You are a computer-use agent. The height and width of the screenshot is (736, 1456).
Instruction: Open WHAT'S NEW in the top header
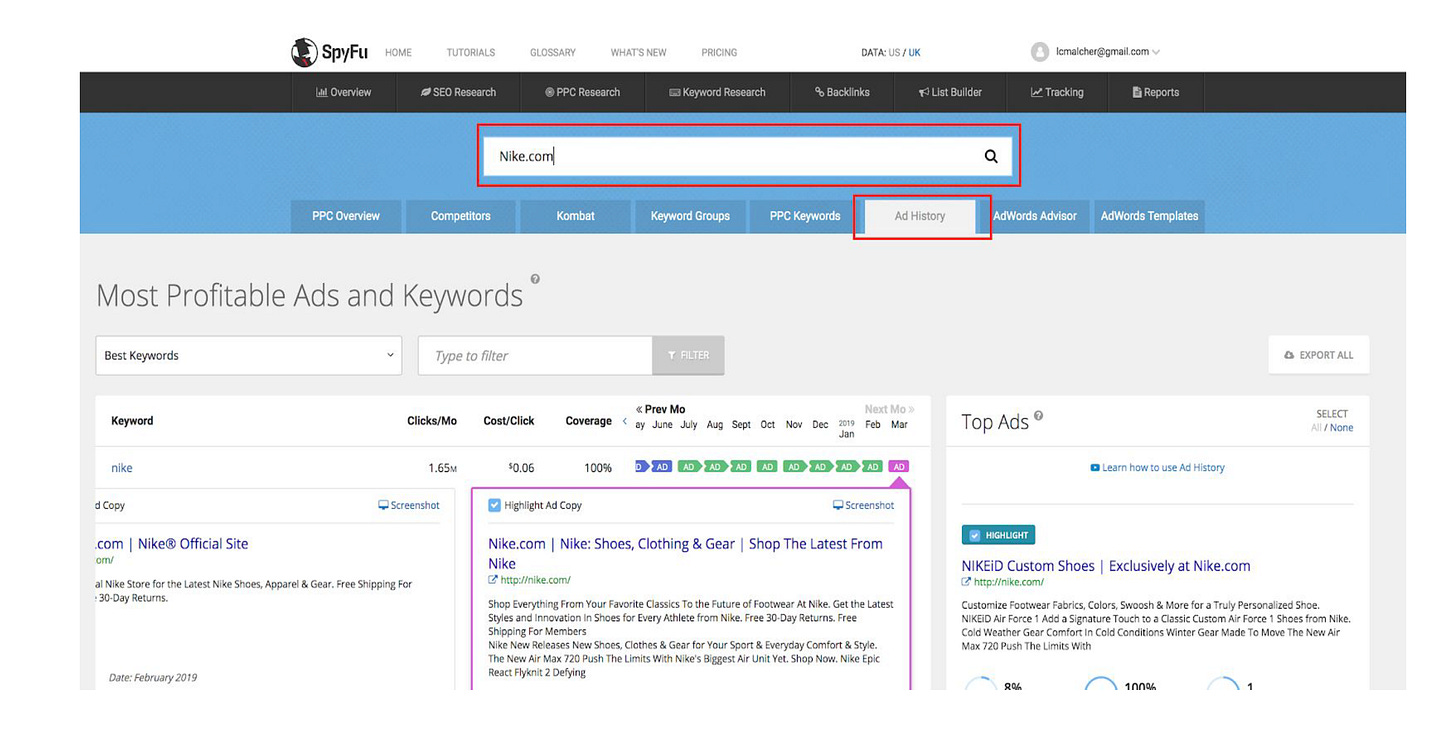pyautogui.click(x=639, y=53)
